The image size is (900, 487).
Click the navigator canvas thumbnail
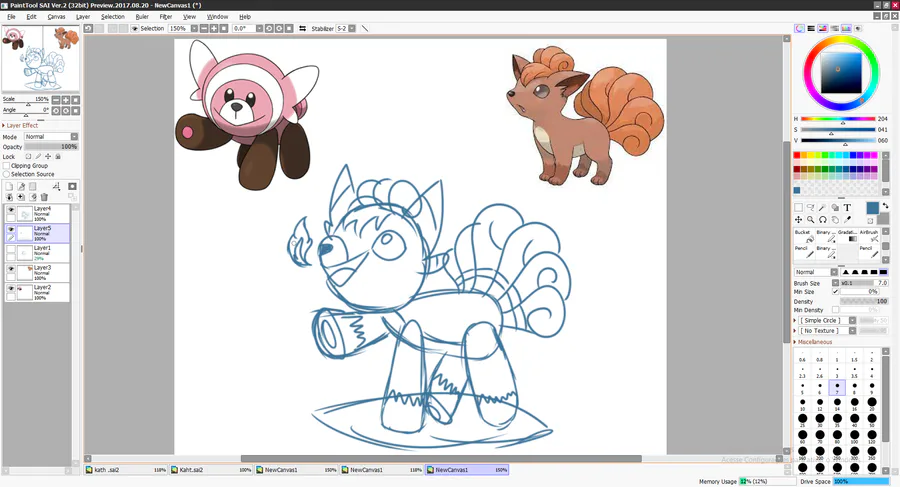click(40, 58)
